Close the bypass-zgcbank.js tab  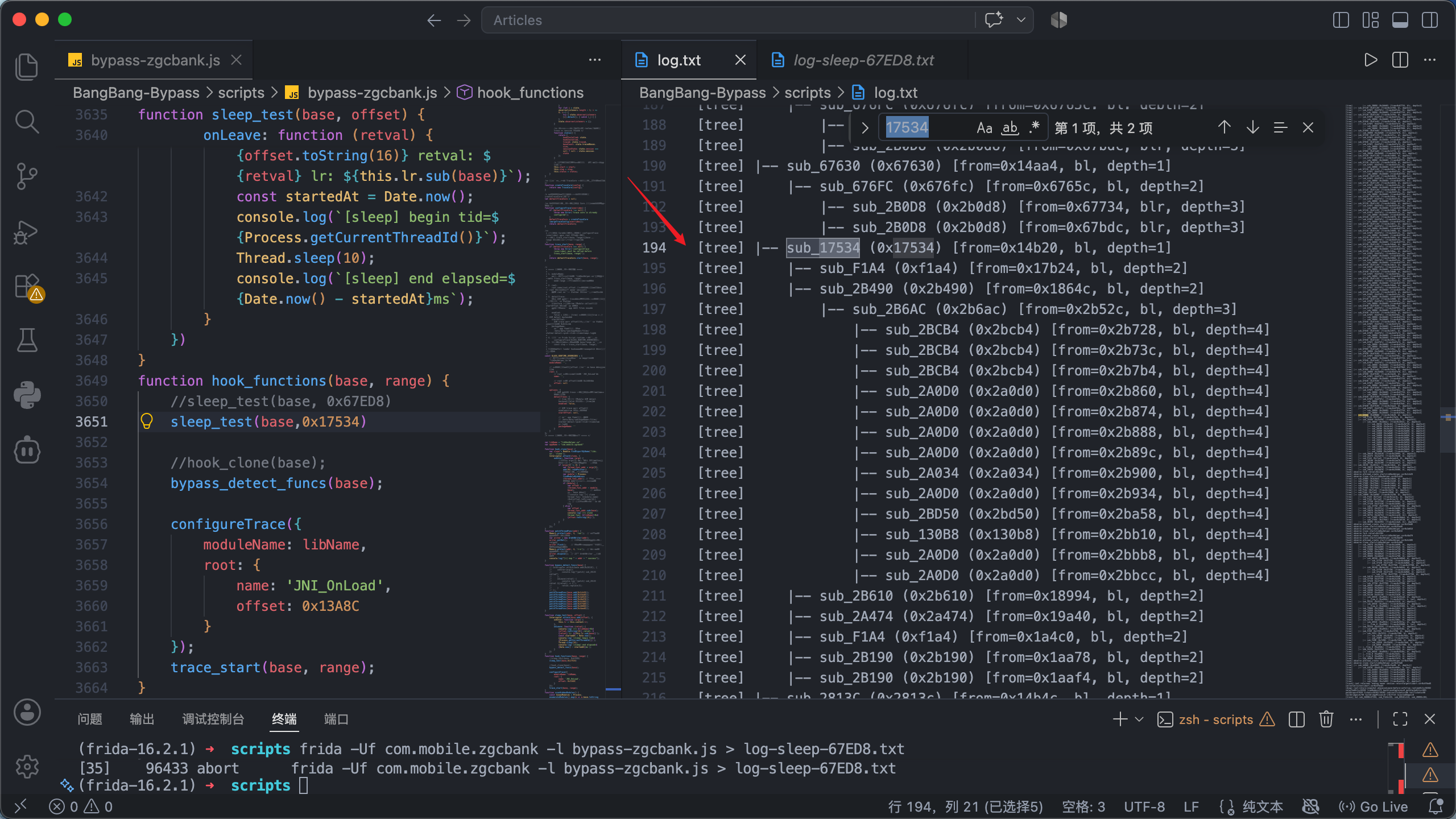click(237, 60)
